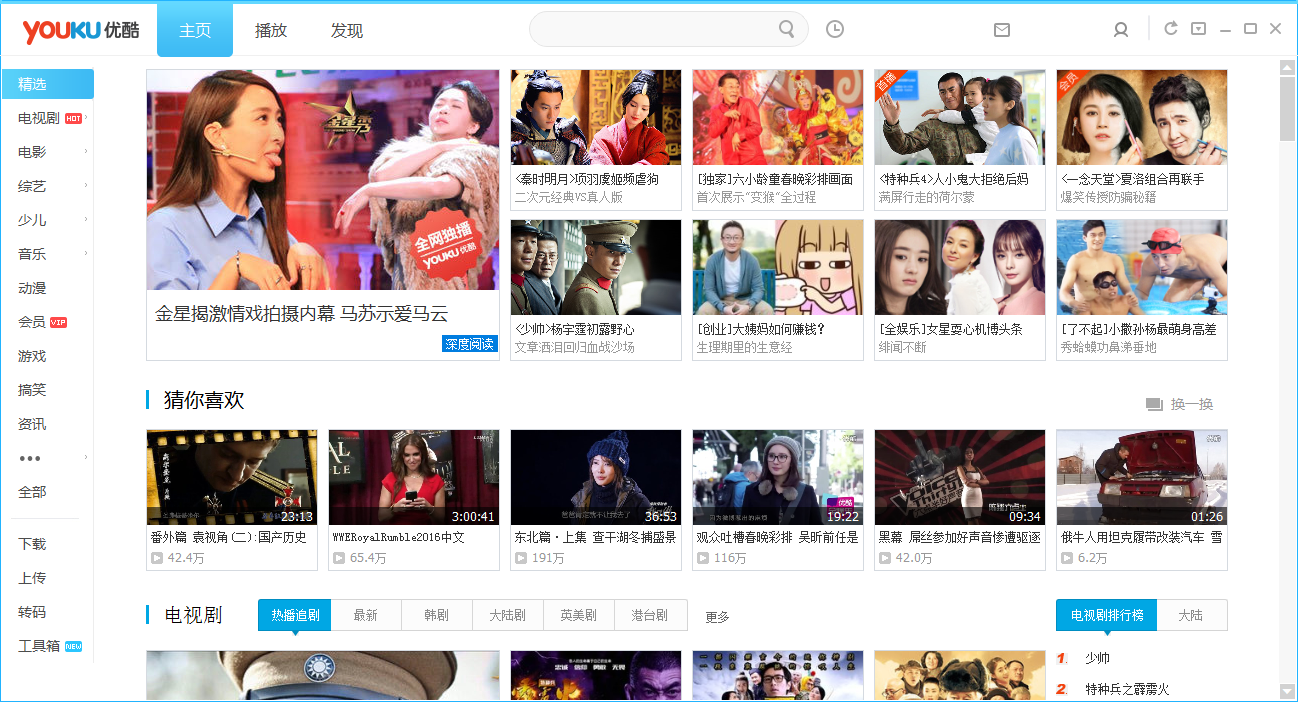Expand the 电视剧 sidebar submenu arrow
Image resolution: width=1298 pixels, height=702 pixels.
[86, 118]
